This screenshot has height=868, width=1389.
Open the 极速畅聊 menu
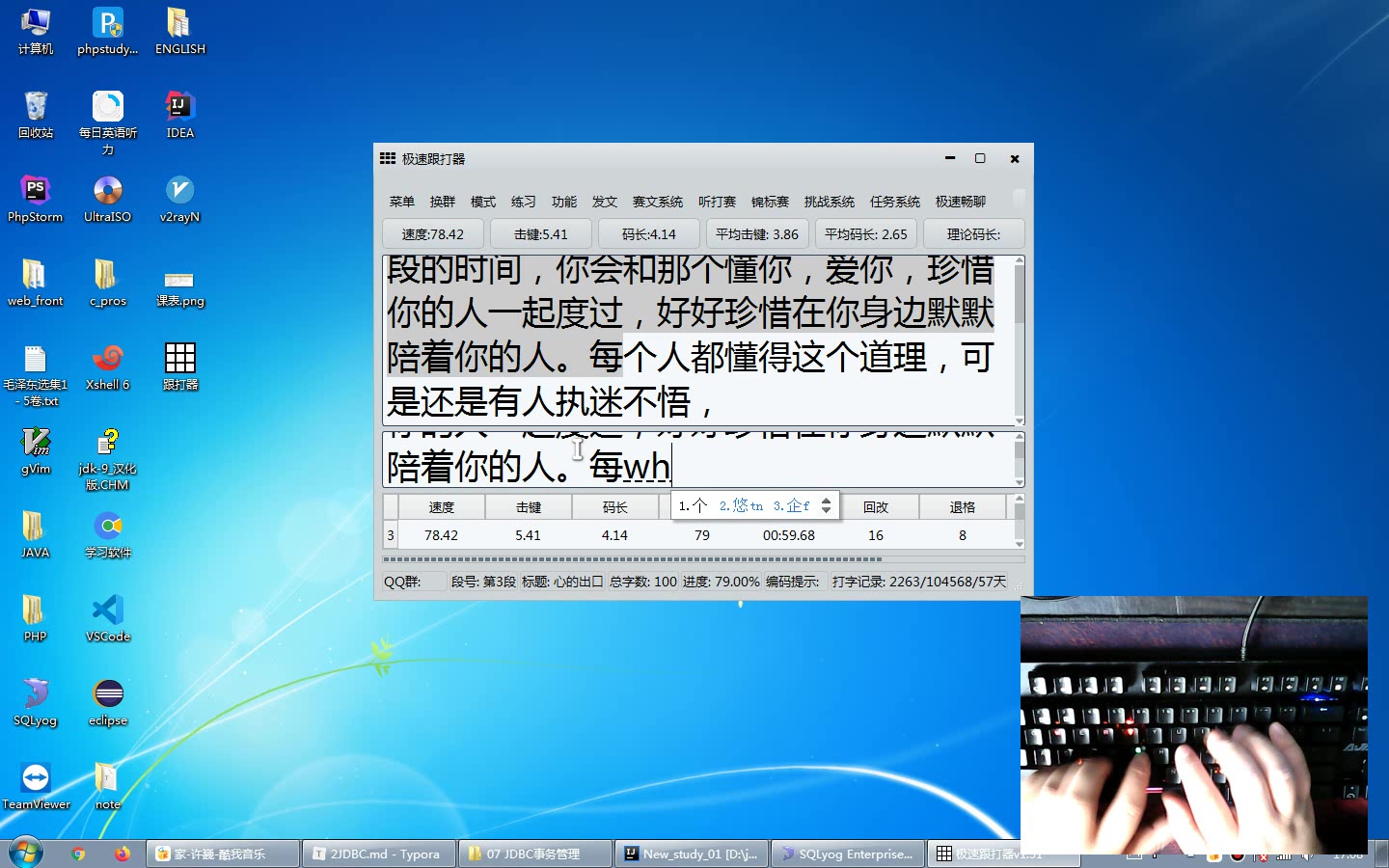pos(961,202)
